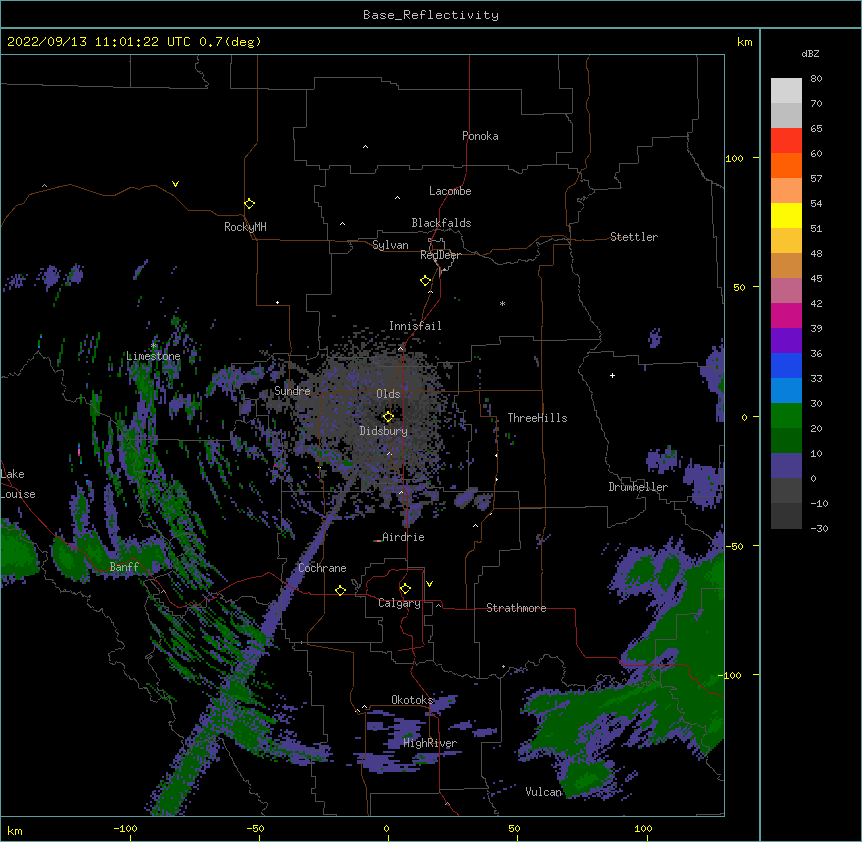The width and height of the screenshot is (862, 842).
Task: Pick the bright yellow swatch in legend
Action: pos(786,215)
